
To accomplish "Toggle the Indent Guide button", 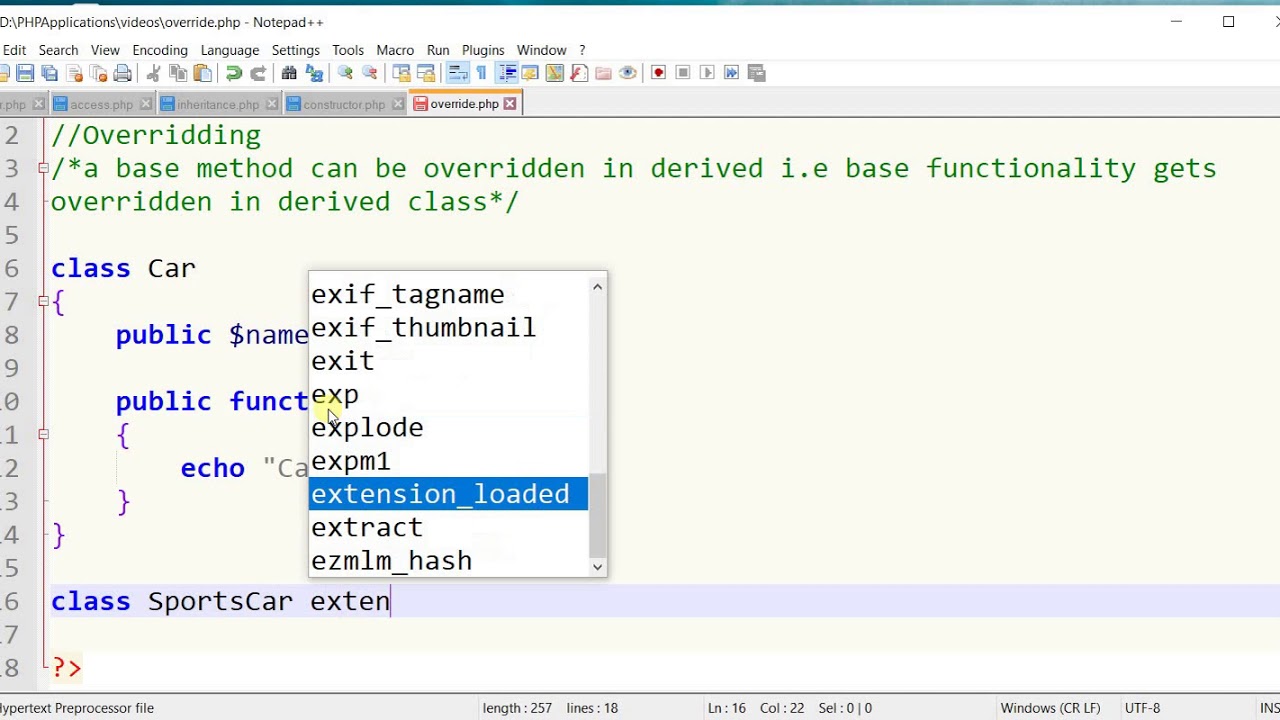I will (507, 73).
